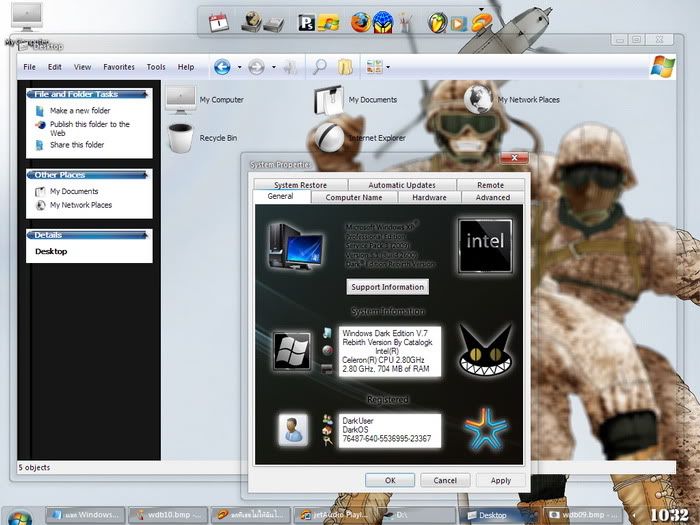This screenshot has height=525, width=700.
Task: Close the System Properties dialog
Action: pyautogui.click(x=514, y=158)
